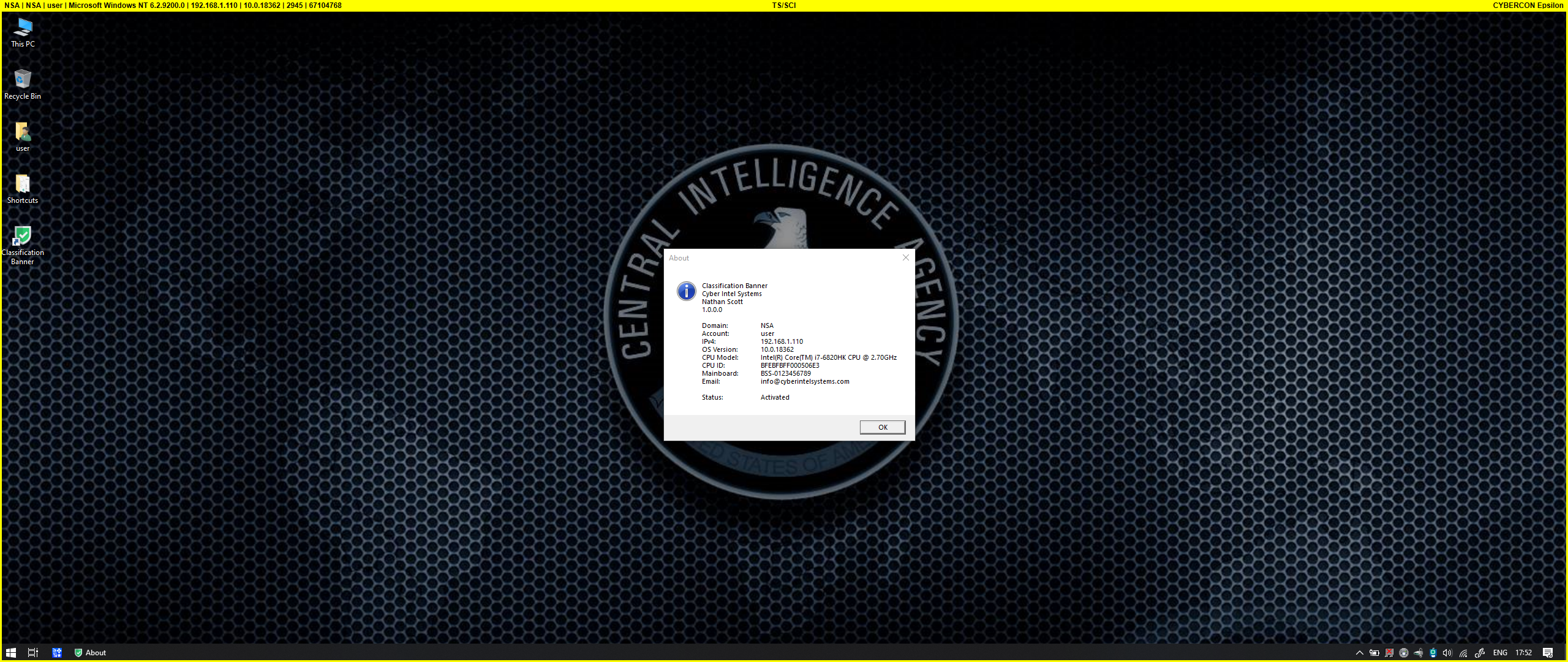The width and height of the screenshot is (1568, 662).
Task: Select Classification Banner desktop shortcut
Action: [x=23, y=245]
